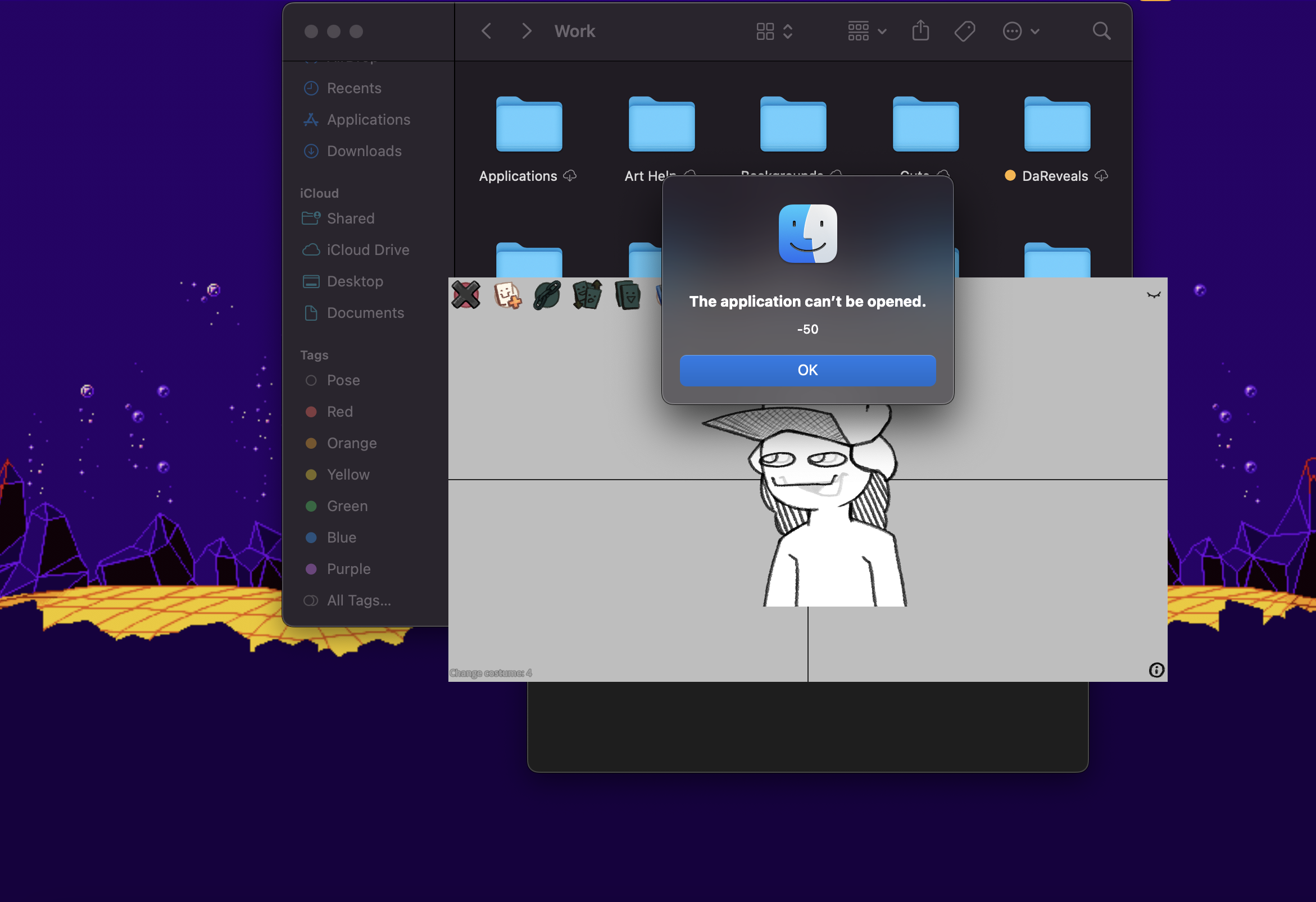Click the Edit Tags icon in Finder toolbar
Image resolution: width=1316 pixels, height=902 pixels.
point(964,31)
